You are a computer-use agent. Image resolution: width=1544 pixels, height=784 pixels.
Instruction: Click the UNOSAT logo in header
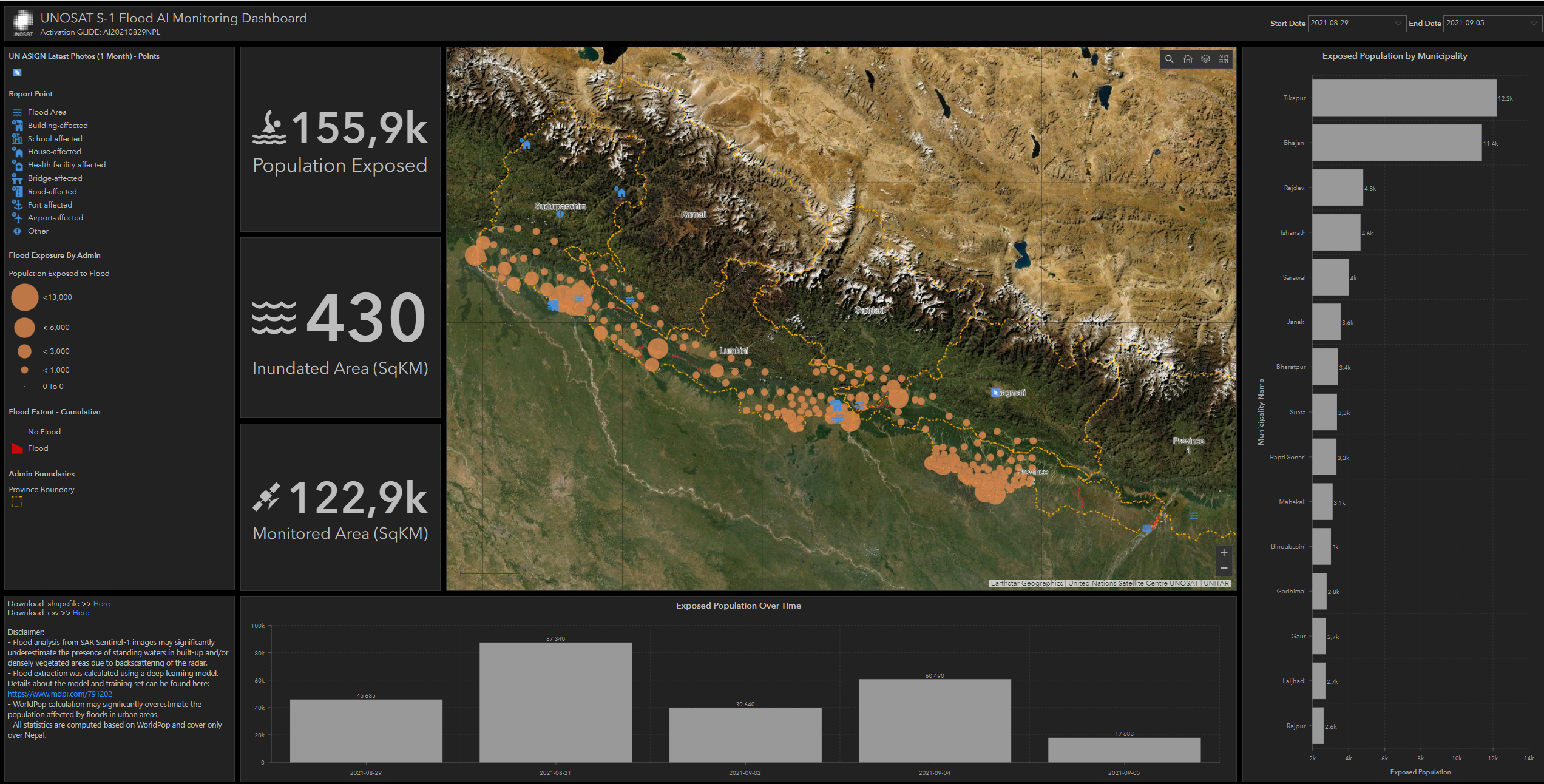click(22, 22)
